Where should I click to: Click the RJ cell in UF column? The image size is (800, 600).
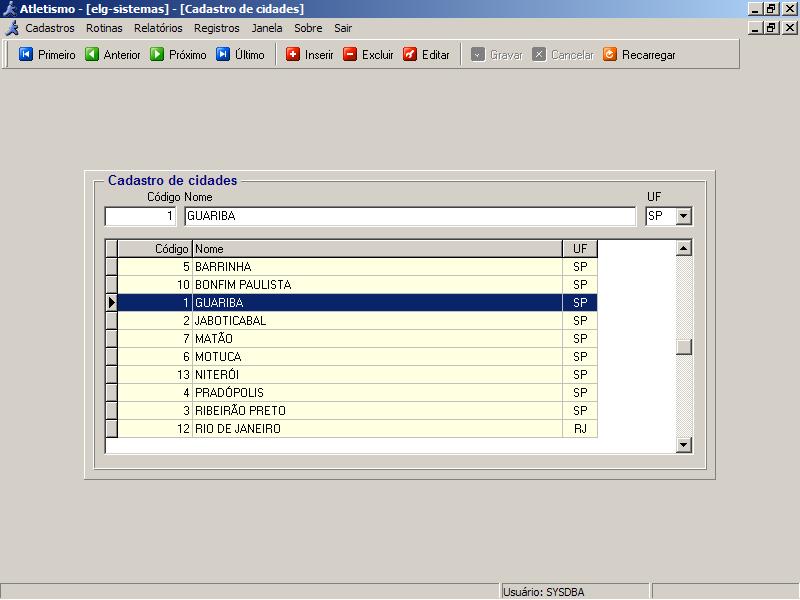(x=580, y=429)
